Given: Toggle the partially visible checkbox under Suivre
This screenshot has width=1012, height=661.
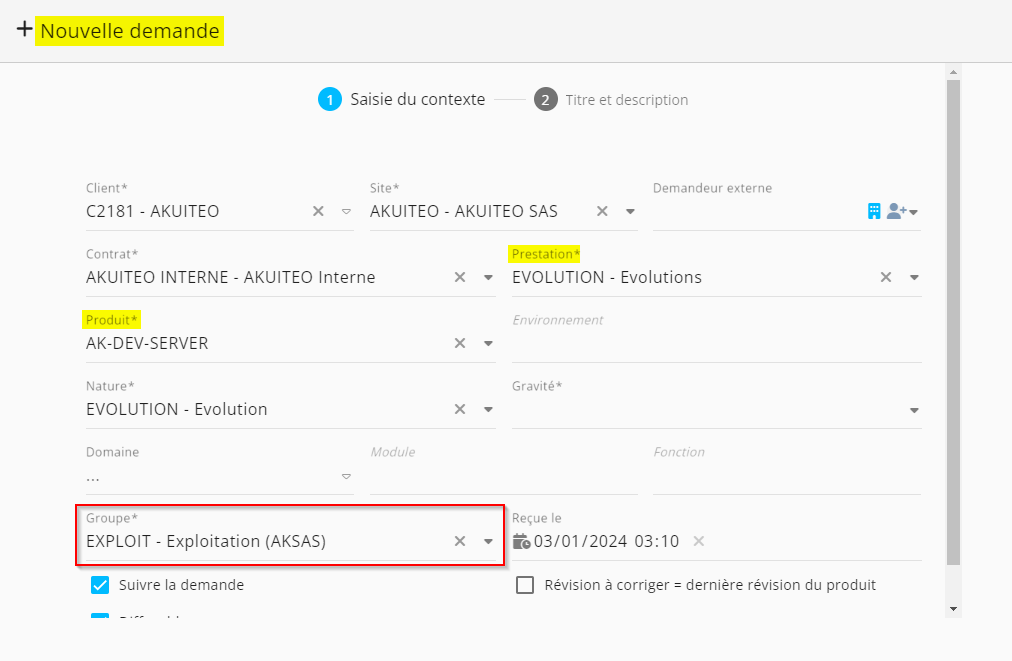Looking at the screenshot, I should pos(100,618).
